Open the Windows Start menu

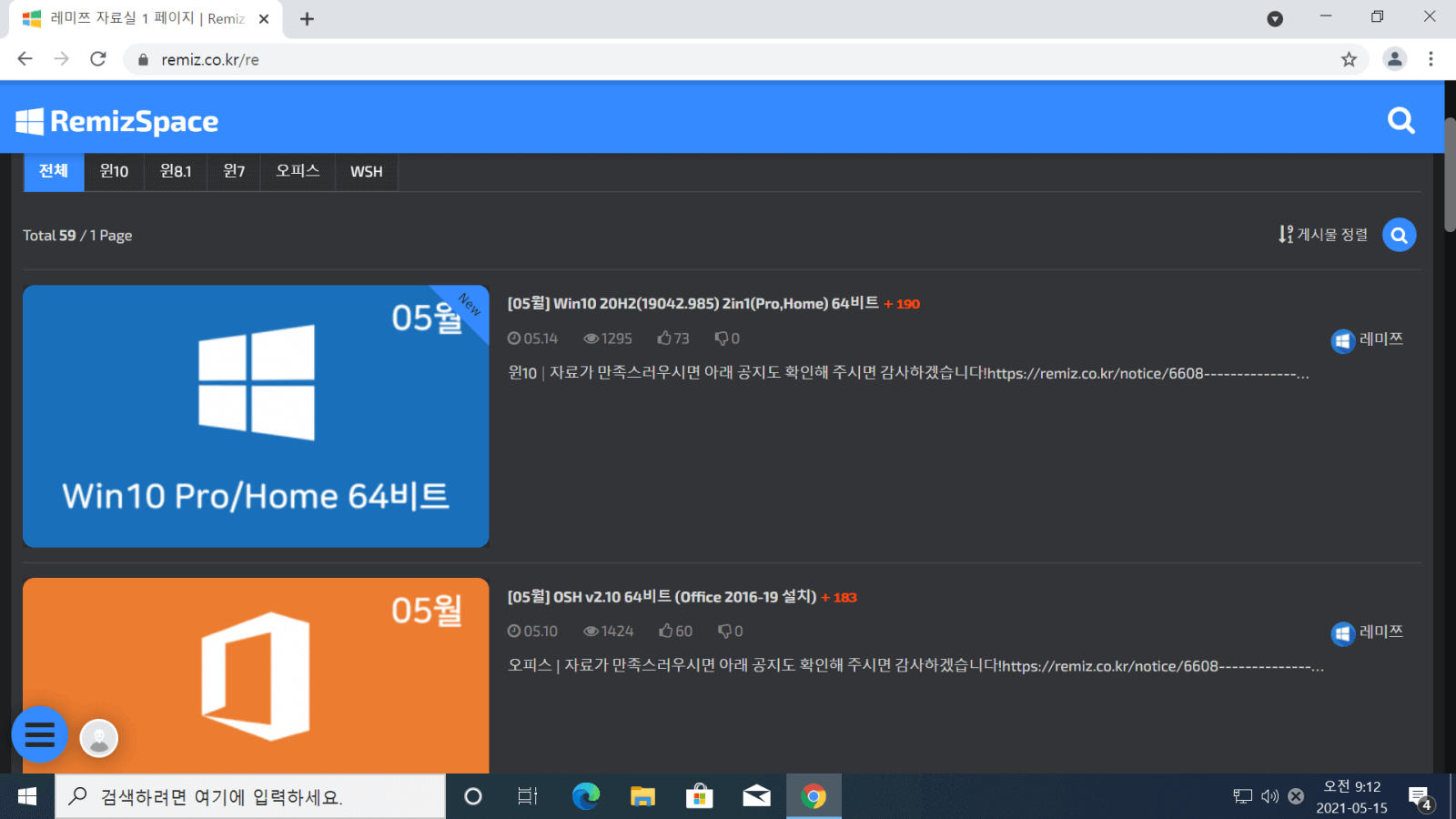point(27,796)
